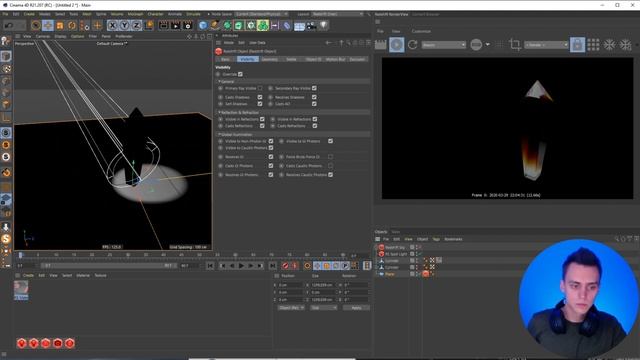Viewport: 640px width, 360px height.
Task: Go to end of animation button
Action: (272, 266)
